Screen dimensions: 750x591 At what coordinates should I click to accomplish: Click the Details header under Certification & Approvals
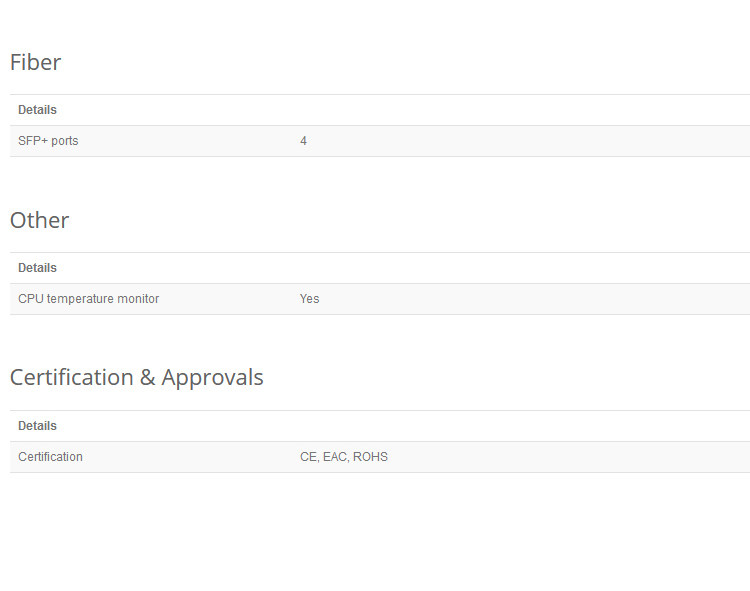tap(37, 426)
